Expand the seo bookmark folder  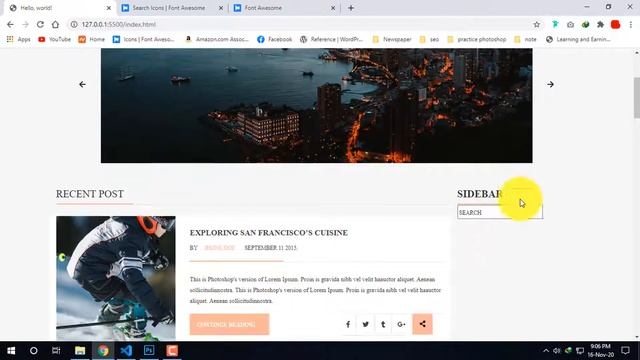pyautogui.click(x=429, y=39)
